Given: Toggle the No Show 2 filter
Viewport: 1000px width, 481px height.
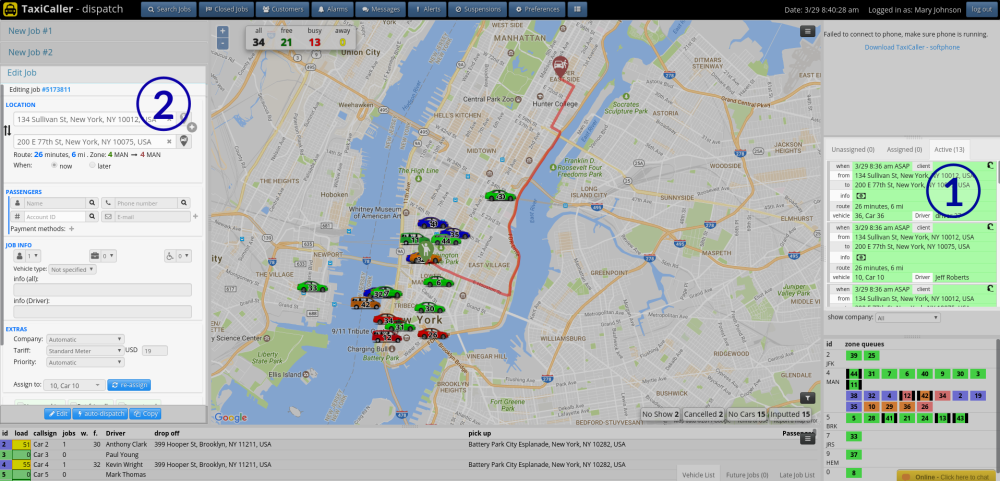Looking at the screenshot, I should coord(660,414).
